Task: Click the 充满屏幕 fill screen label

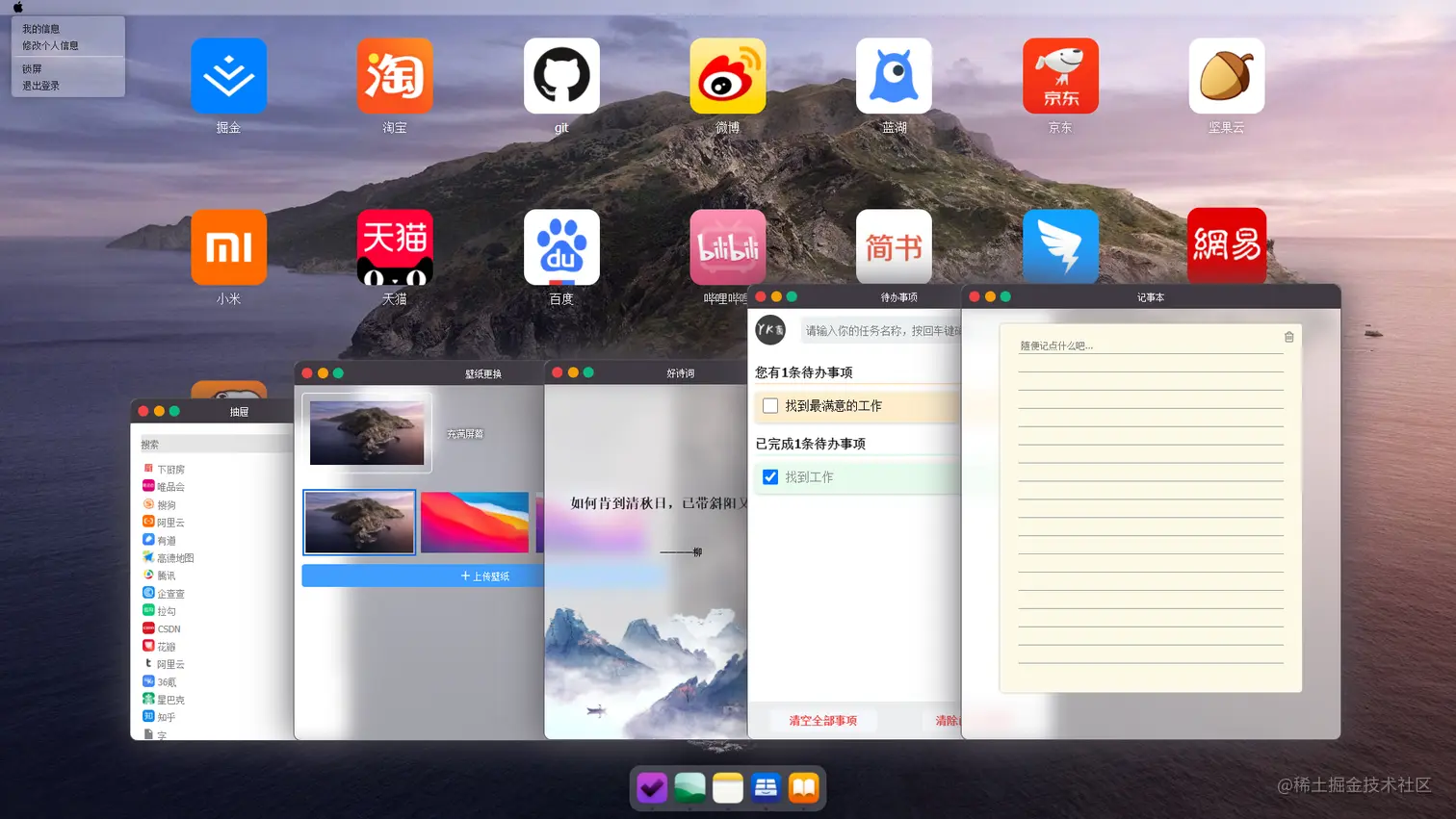Action: 465,434
